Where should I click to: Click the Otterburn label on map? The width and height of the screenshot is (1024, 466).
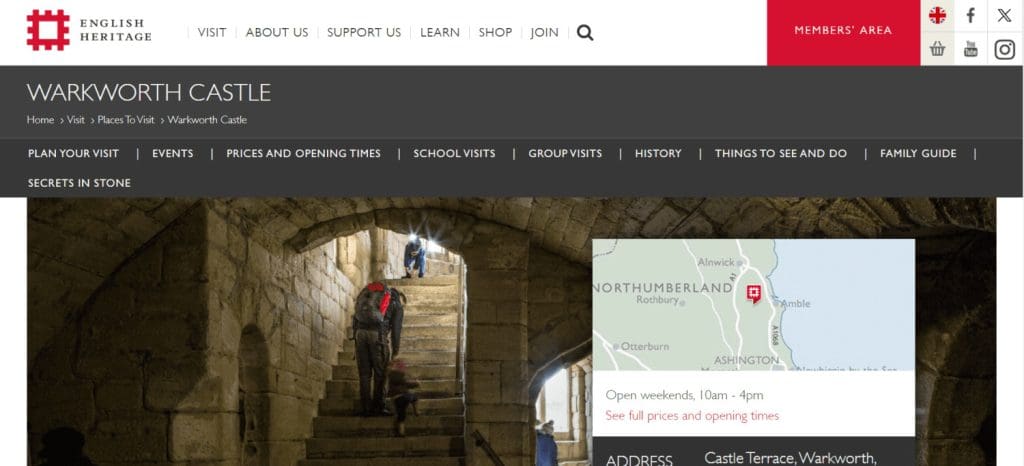coord(645,347)
